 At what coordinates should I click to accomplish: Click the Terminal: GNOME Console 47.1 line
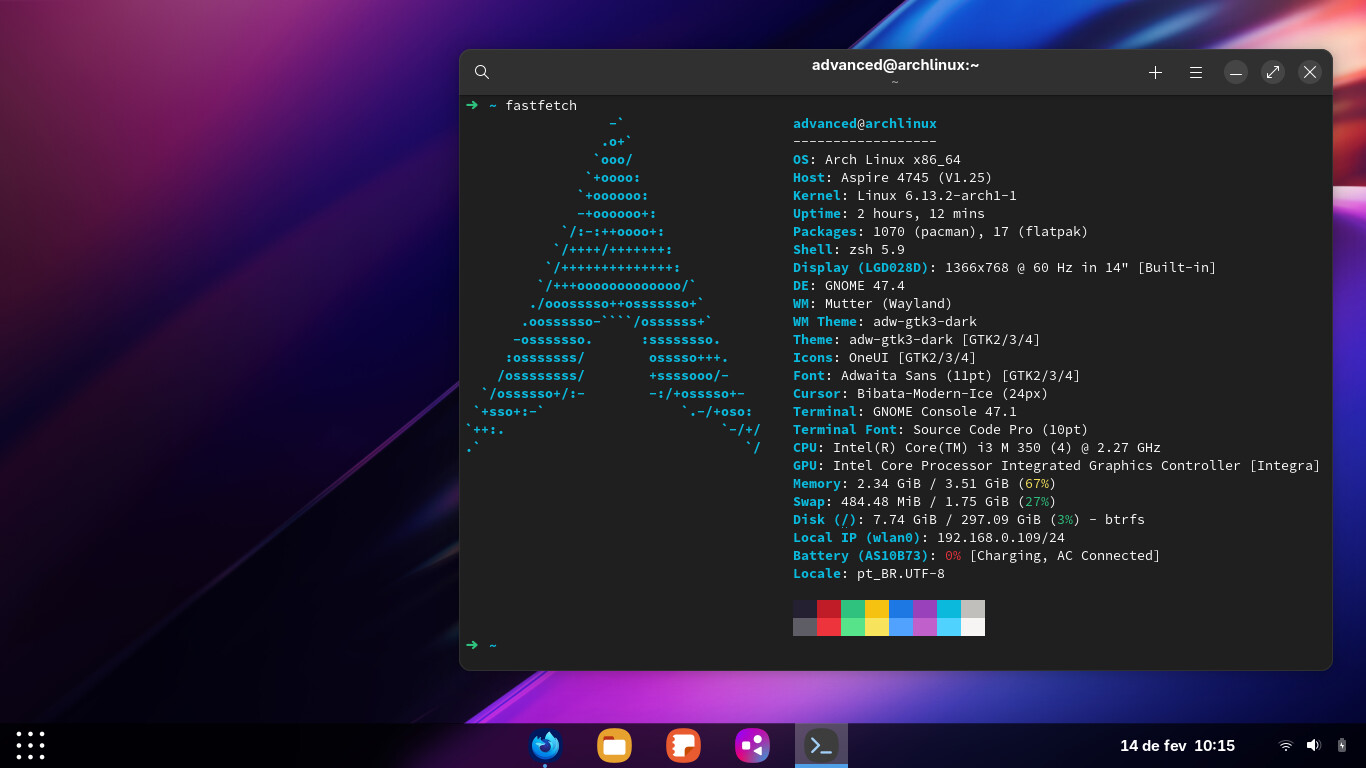(905, 411)
